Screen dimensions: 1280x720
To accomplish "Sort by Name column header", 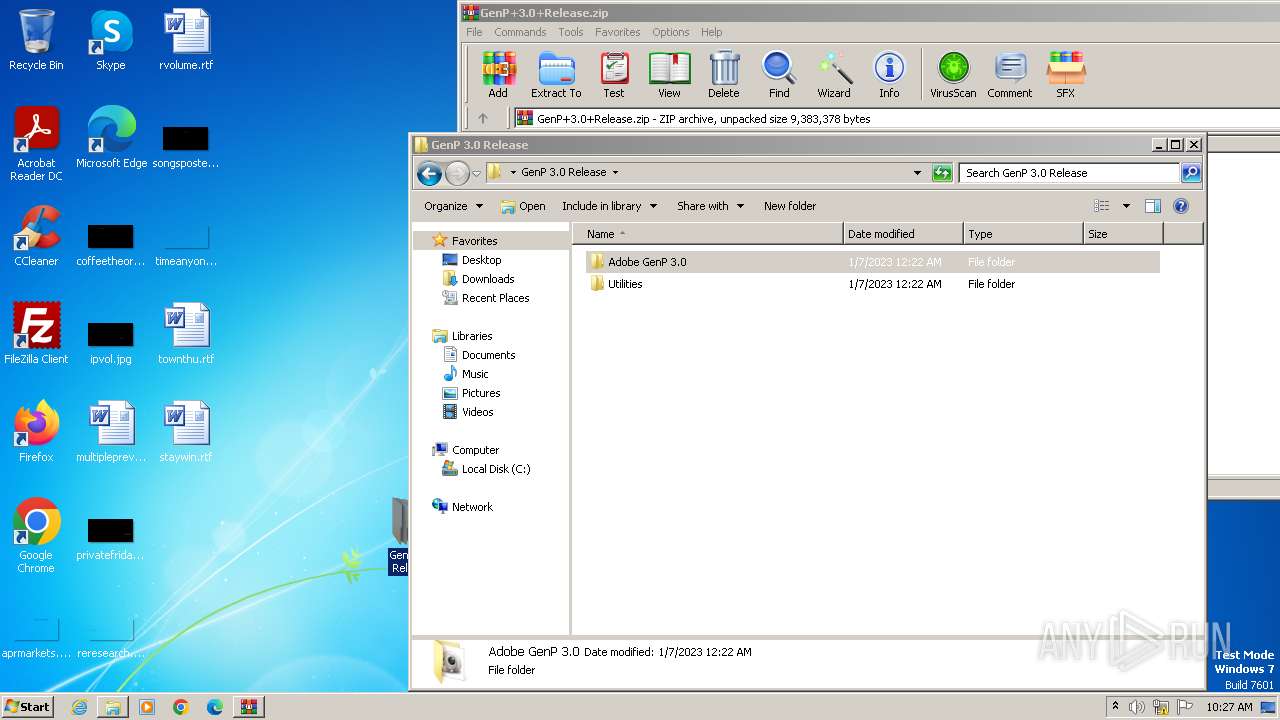I will [x=708, y=234].
